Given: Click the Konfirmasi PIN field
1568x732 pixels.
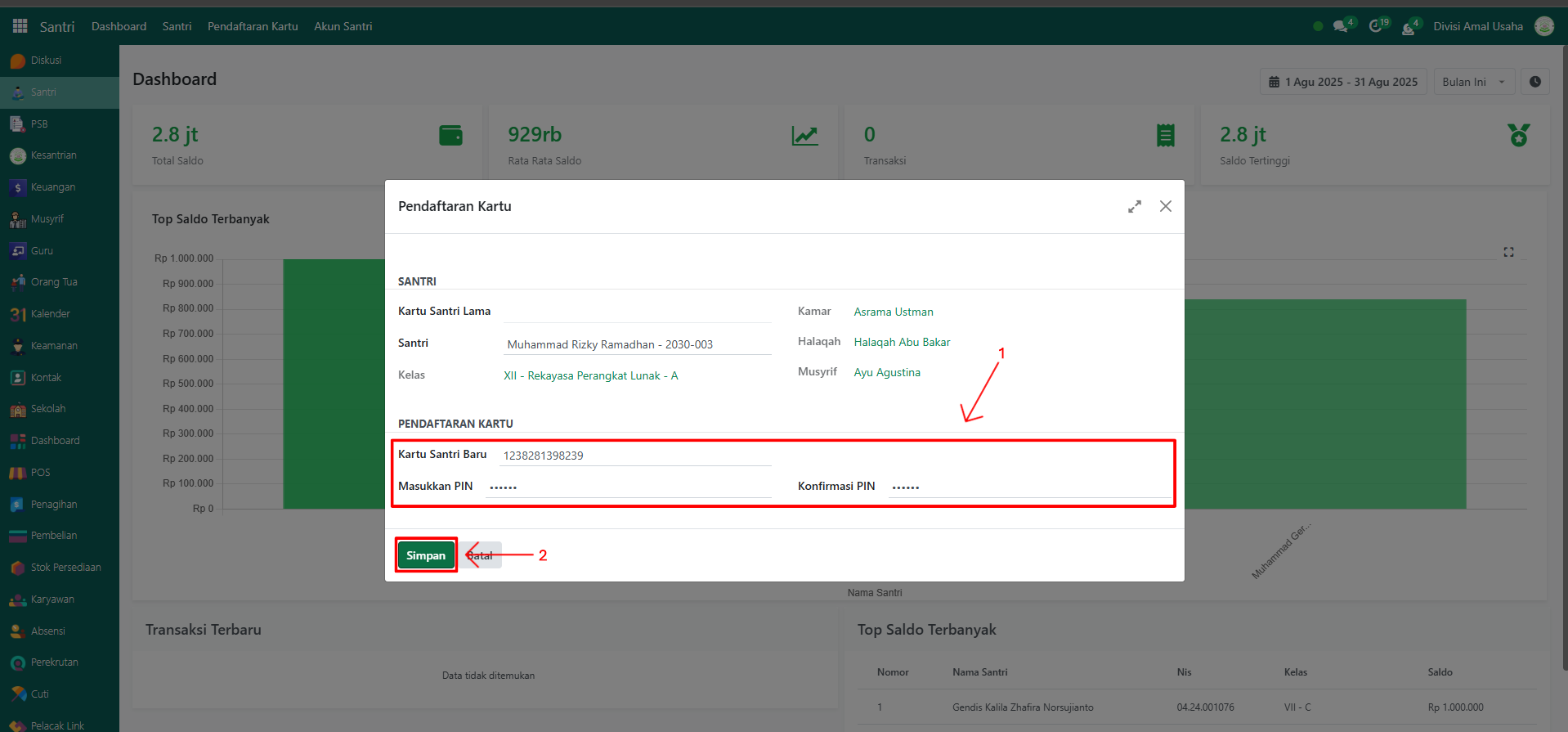Looking at the screenshot, I should (1028, 487).
